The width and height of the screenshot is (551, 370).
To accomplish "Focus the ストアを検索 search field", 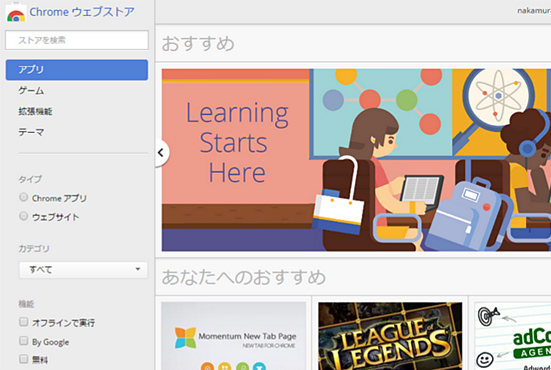I will point(77,40).
